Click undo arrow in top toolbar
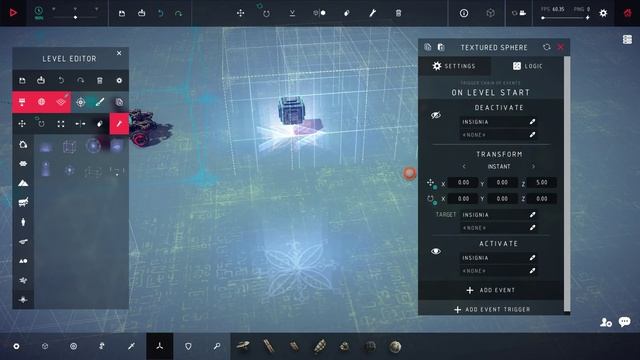Image resolution: width=640 pixels, height=360 pixels. tap(160, 13)
